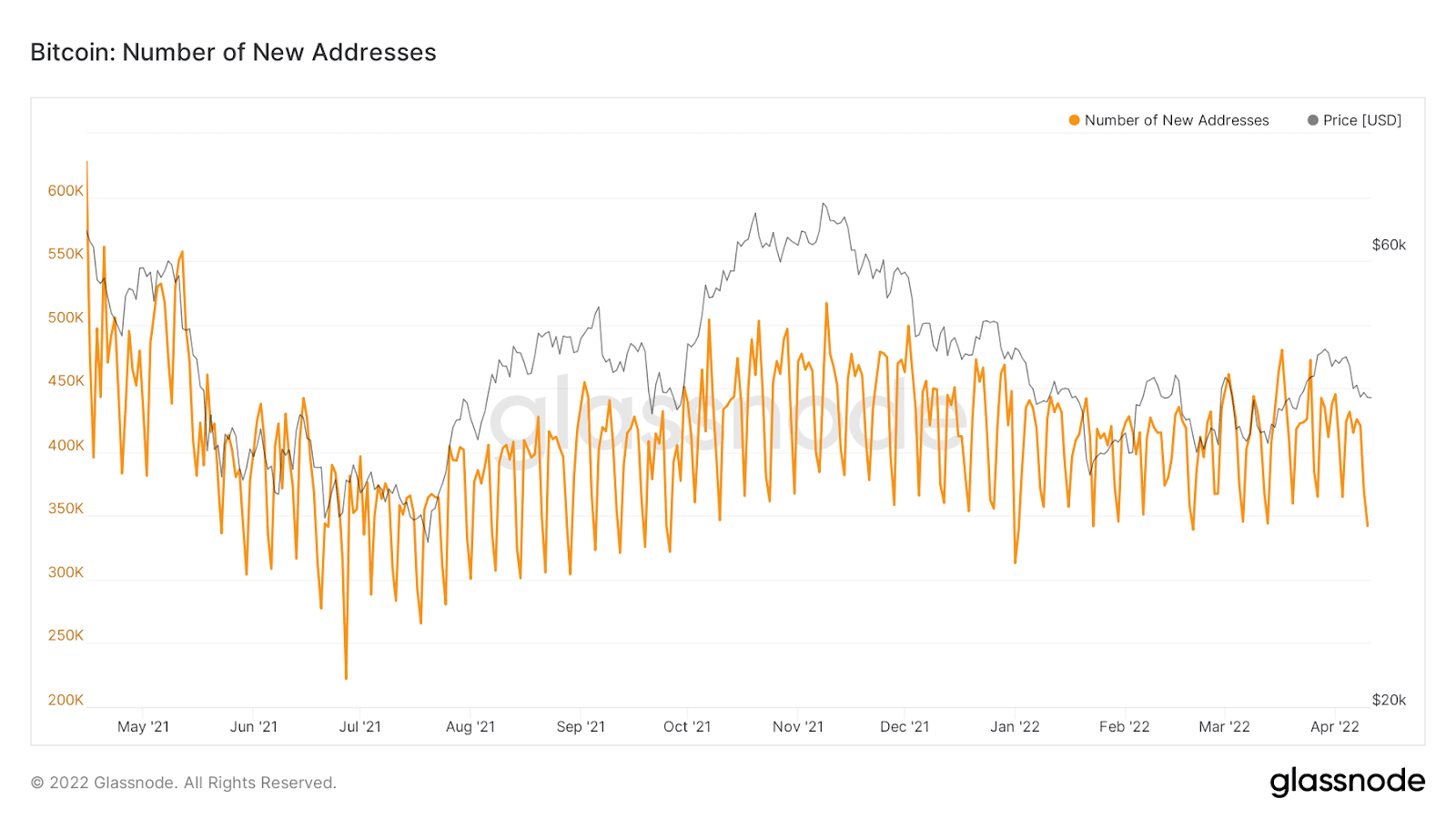
Task: Toggle the Number of New Addresses legend entry
Action: click(x=1168, y=120)
